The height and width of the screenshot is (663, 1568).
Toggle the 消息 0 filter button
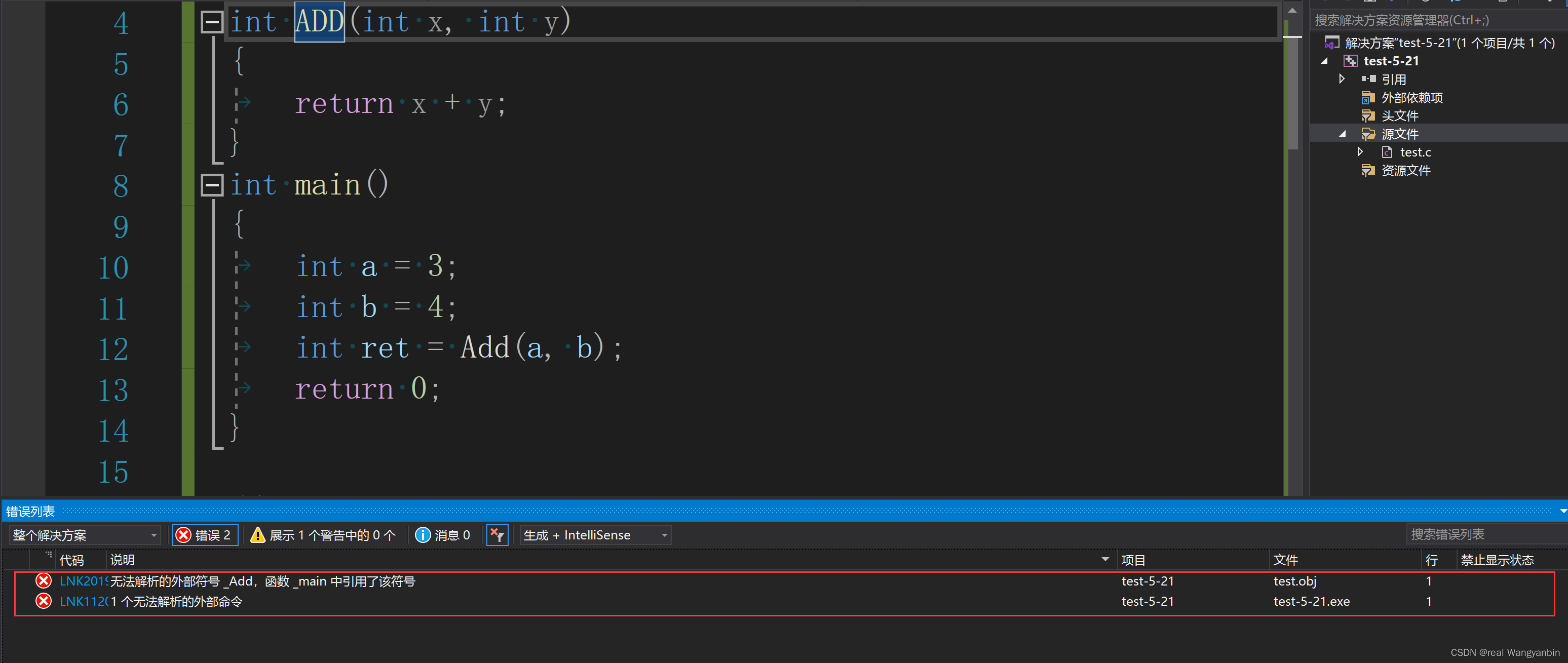(442, 534)
